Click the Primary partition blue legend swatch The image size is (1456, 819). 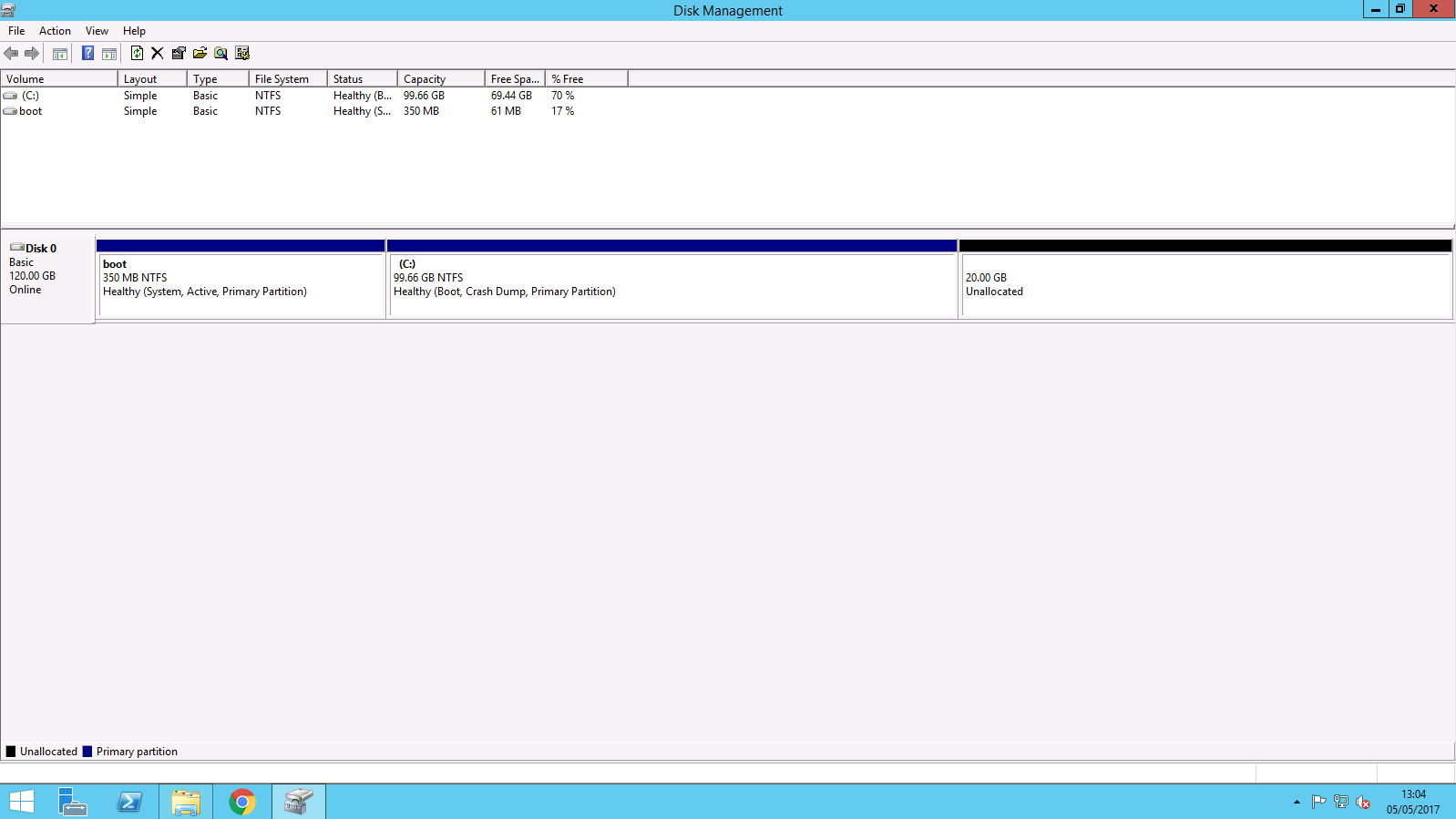[x=87, y=752]
